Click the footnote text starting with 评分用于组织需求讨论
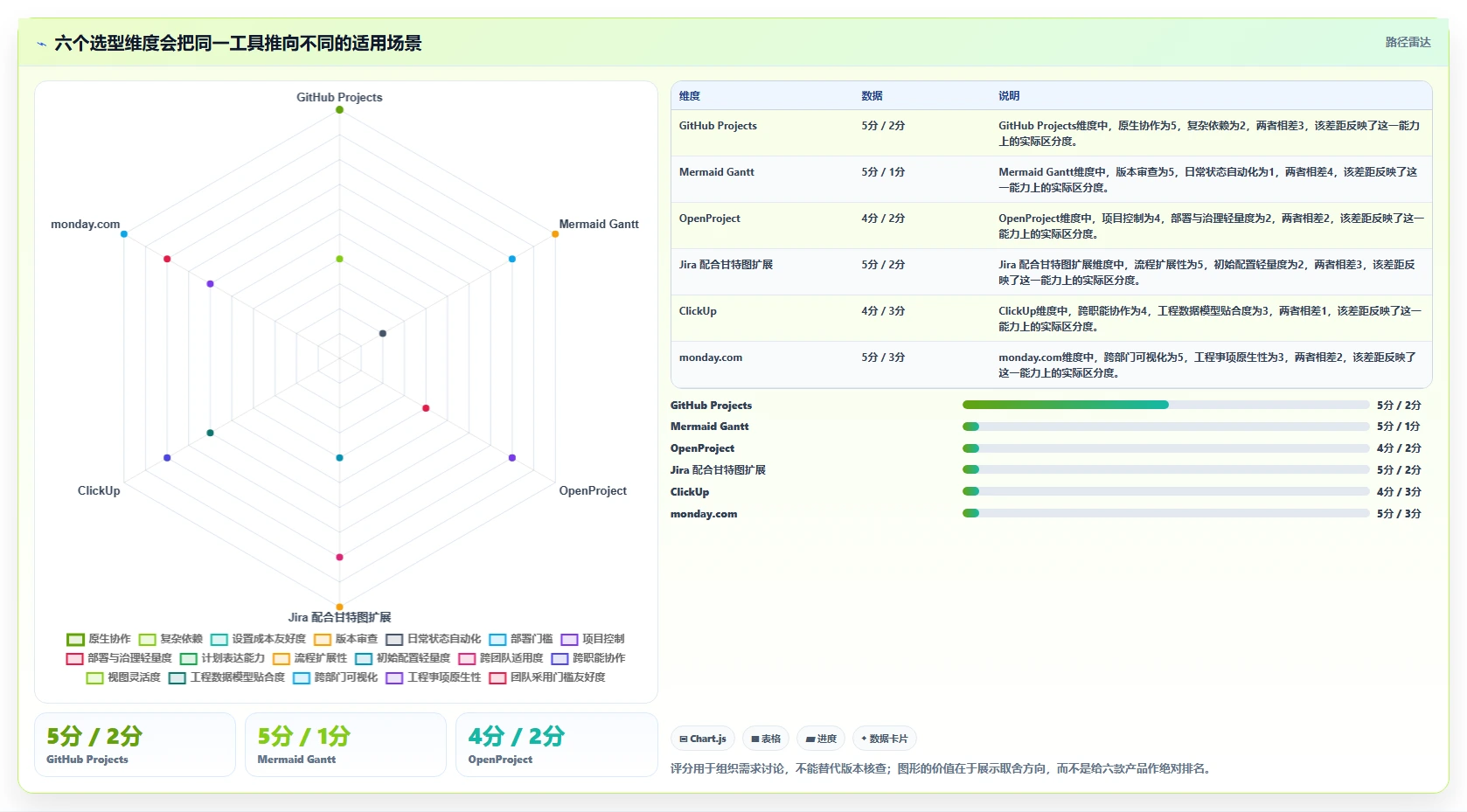This screenshot has height=812, width=1467. click(x=942, y=768)
